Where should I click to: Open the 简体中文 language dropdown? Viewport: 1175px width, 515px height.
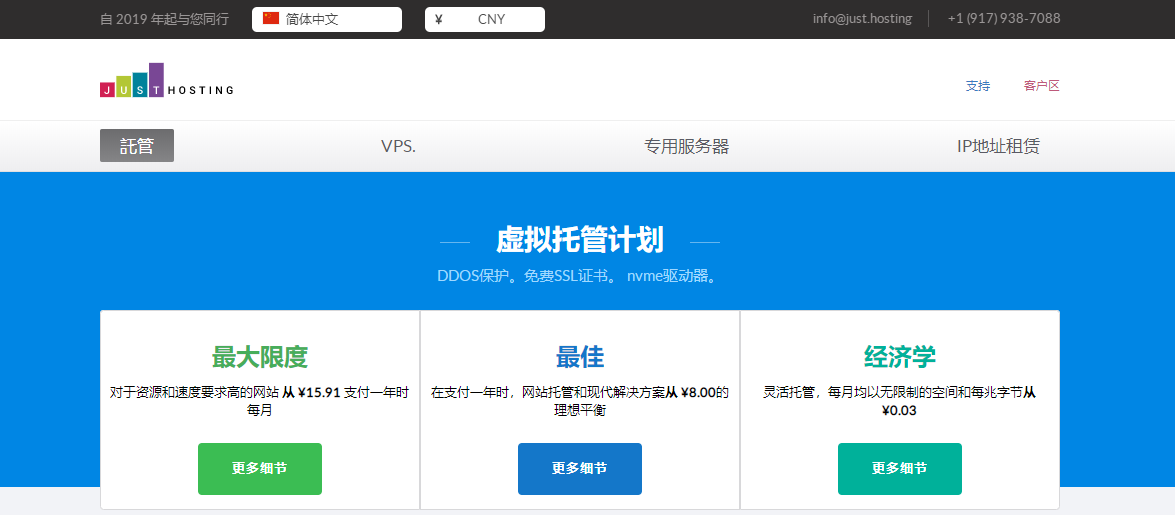(327, 20)
